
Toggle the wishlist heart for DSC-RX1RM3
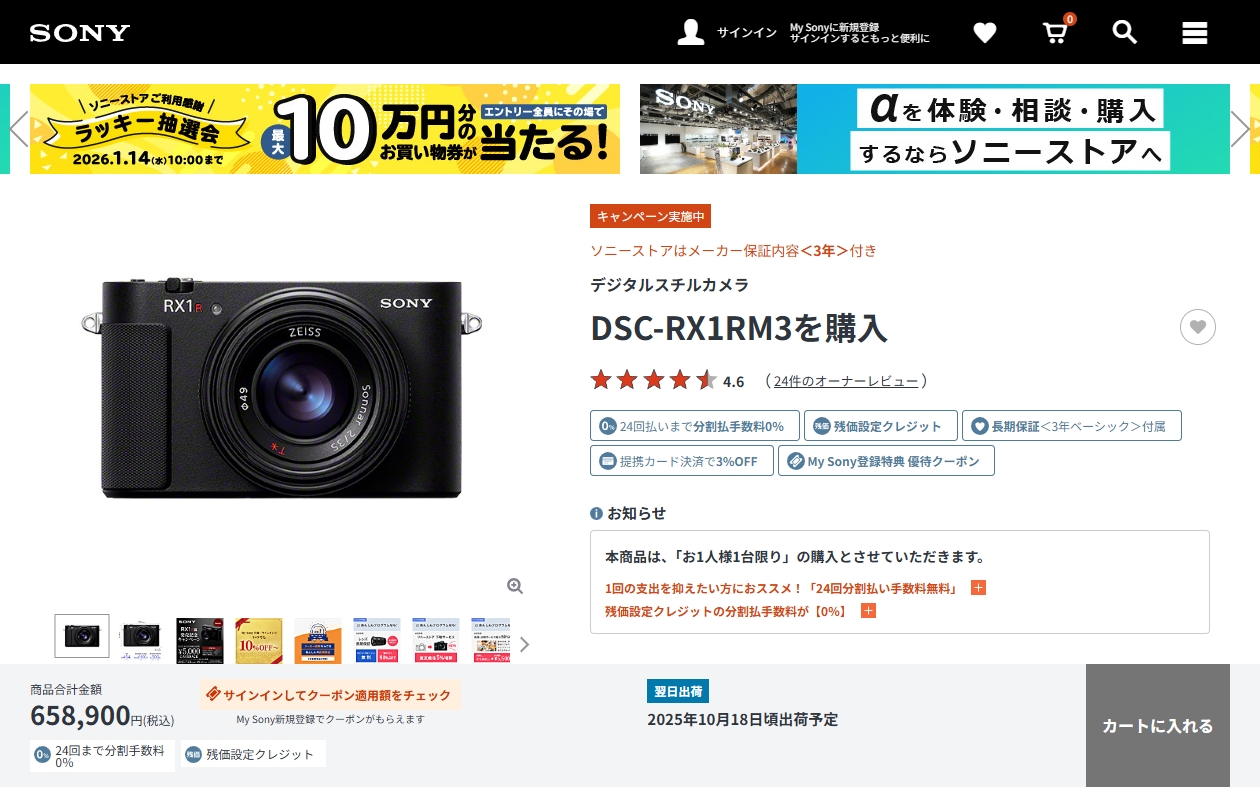pyautogui.click(x=1197, y=327)
